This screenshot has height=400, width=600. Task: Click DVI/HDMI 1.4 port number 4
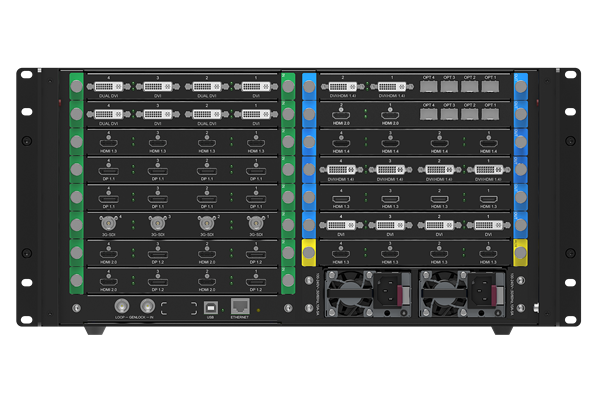(341, 169)
